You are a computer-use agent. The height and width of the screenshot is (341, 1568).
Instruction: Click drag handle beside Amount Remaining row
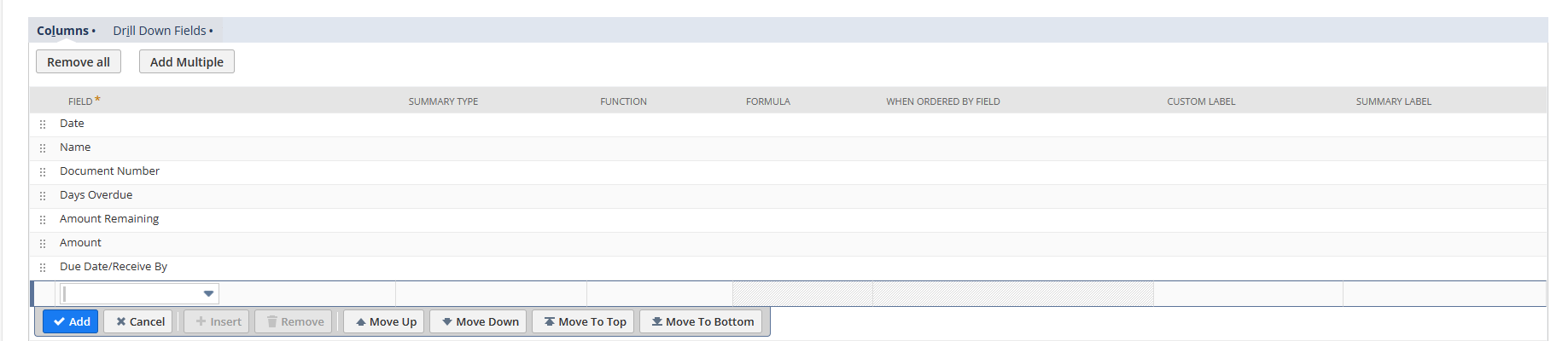pyautogui.click(x=43, y=220)
